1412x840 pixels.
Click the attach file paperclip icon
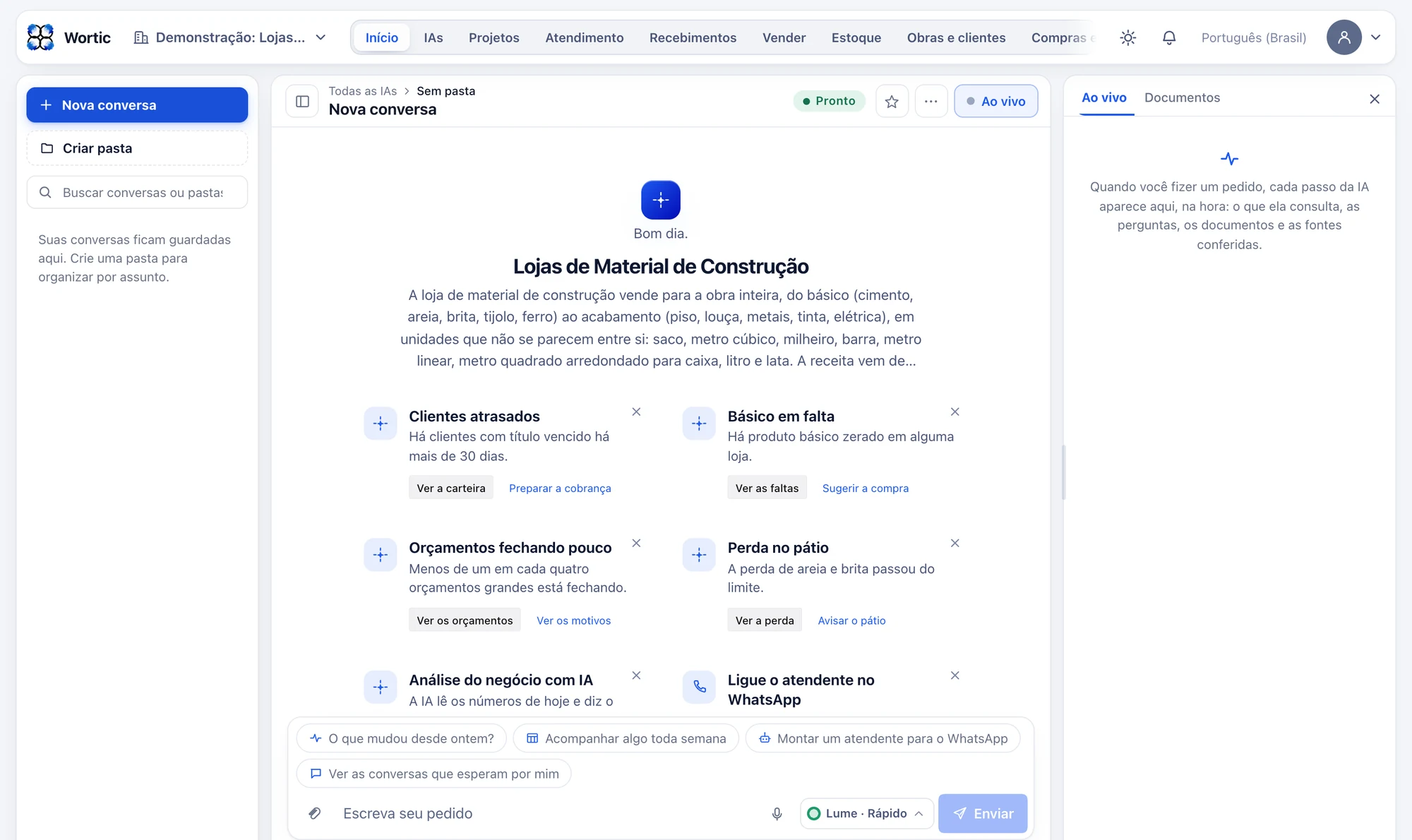[x=315, y=813]
